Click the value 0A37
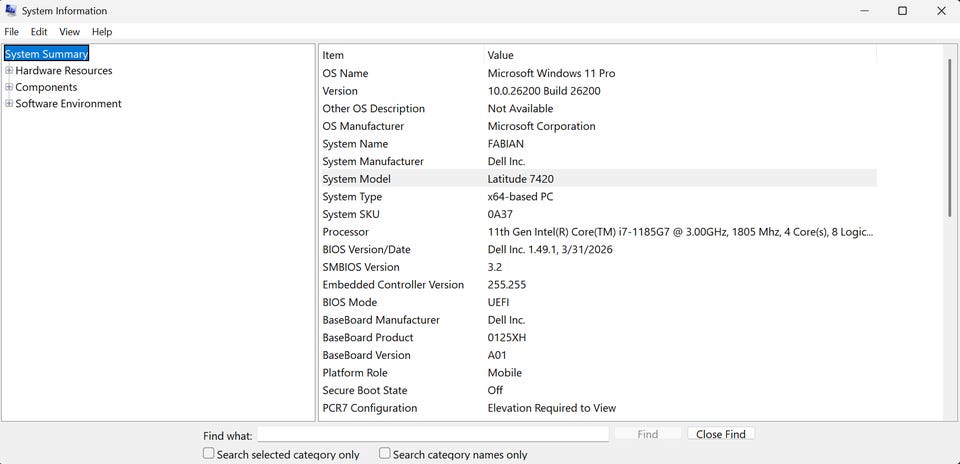Viewport: 960px width, 464px height. [500, 214]
